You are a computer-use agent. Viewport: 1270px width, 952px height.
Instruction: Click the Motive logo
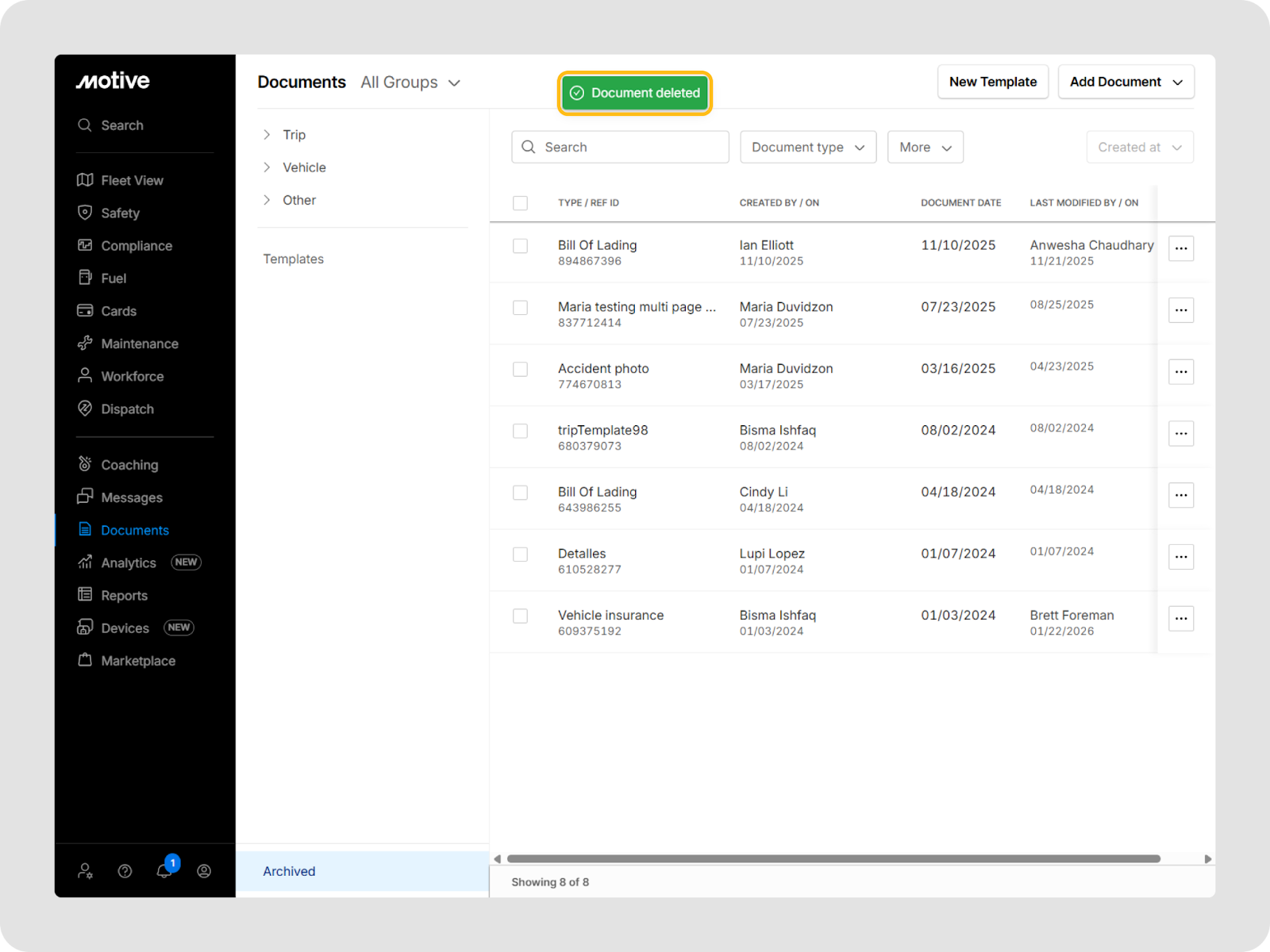tap(113, 81)
